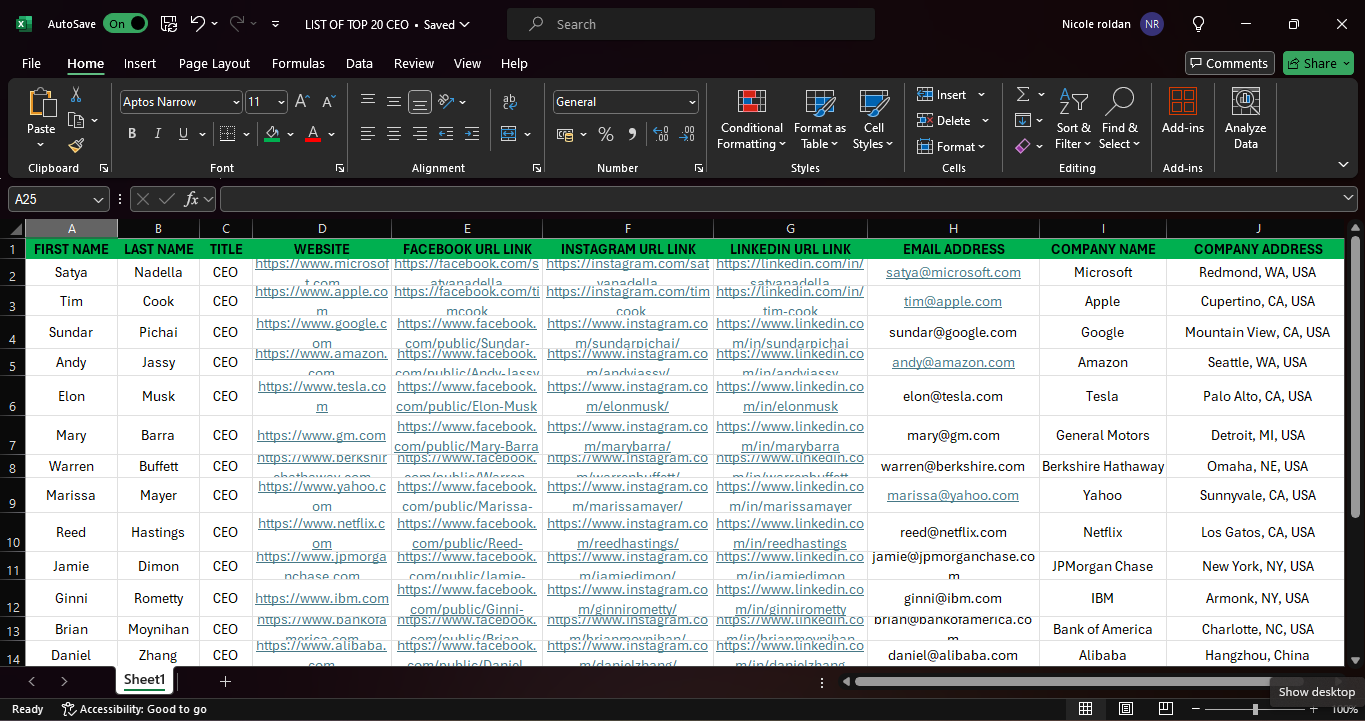
Task: Open the Fill Color dropdown arrow
Action: point(290,134)
